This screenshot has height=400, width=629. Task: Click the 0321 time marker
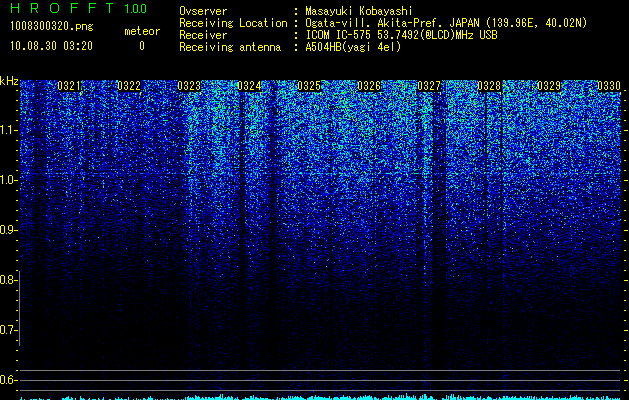point(69,86)
